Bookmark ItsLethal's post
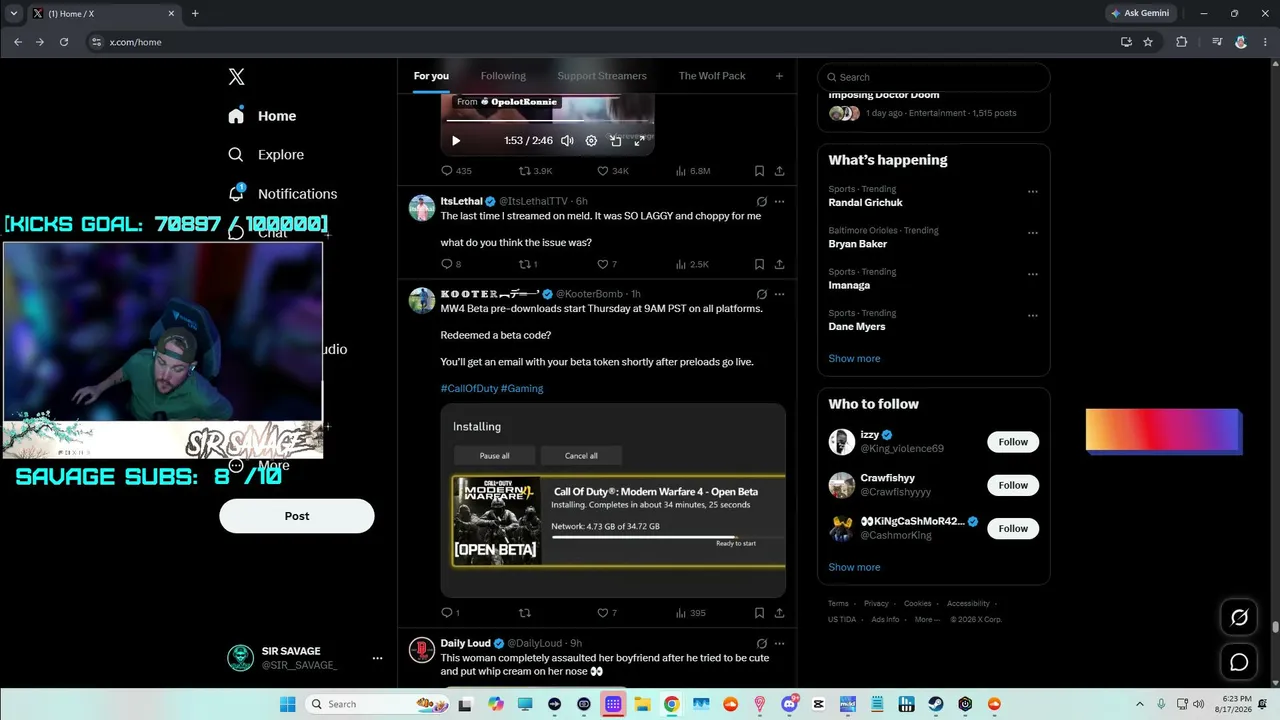This screenshot has width=1280, height=720. (x=759, y=264)
